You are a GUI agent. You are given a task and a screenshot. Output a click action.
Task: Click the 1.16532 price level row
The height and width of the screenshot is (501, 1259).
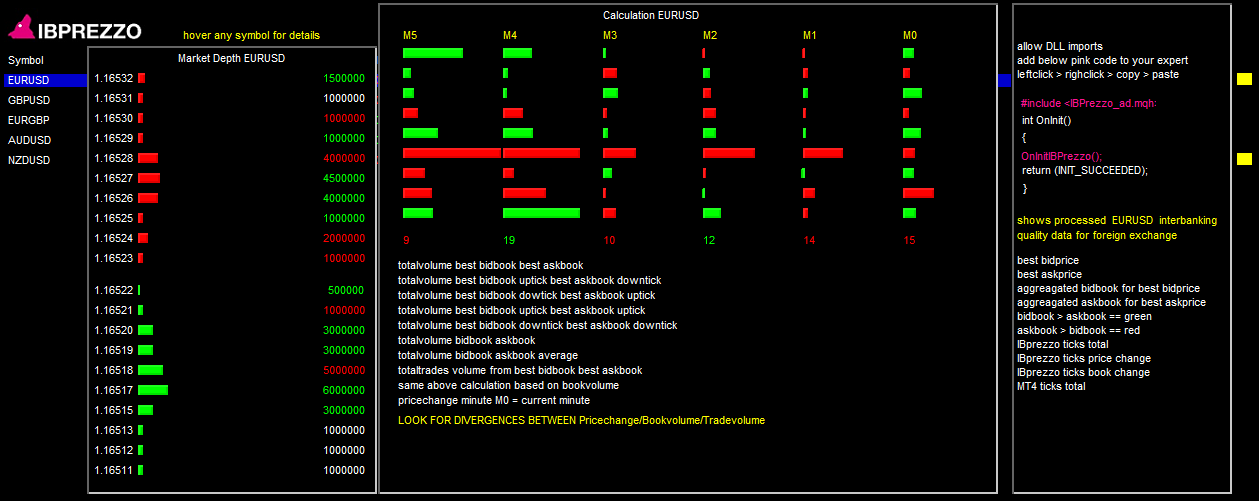click(113, 78)
